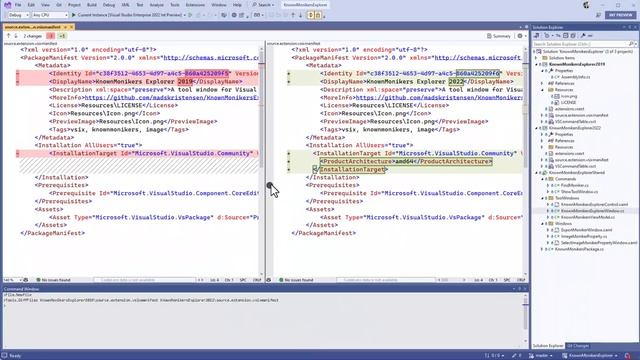Screen dimensions: 640x360
Task: Select KnownMonikersExplorerControl.xaml
Action: click(x=593, y=204)
